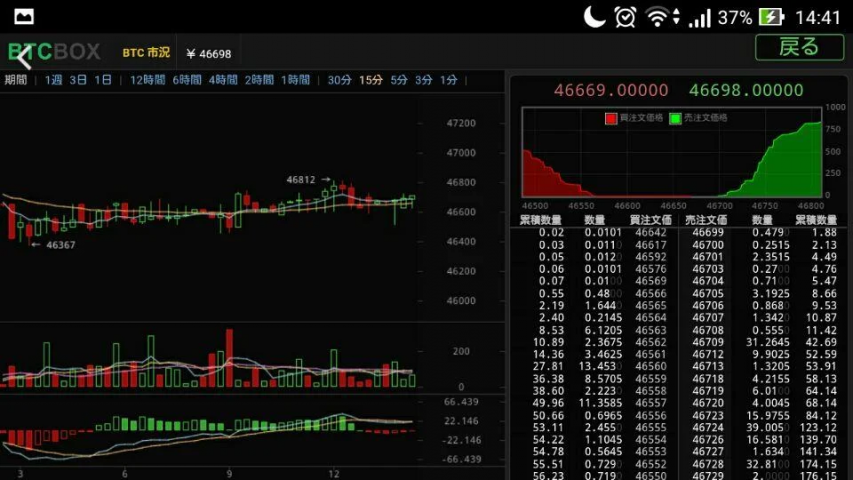The height and width of the screenshot is (480, 853).
Task: Tap the green ask price 46698.00000
Action: (x=746, y=90)
